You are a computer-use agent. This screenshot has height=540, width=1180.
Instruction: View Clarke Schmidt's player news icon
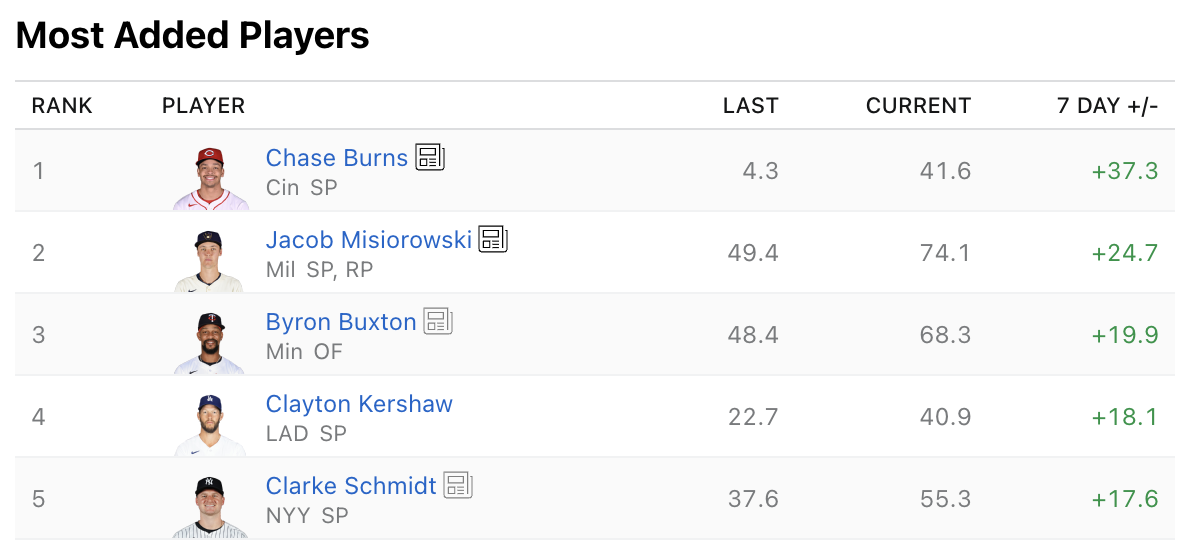[458, 485]
